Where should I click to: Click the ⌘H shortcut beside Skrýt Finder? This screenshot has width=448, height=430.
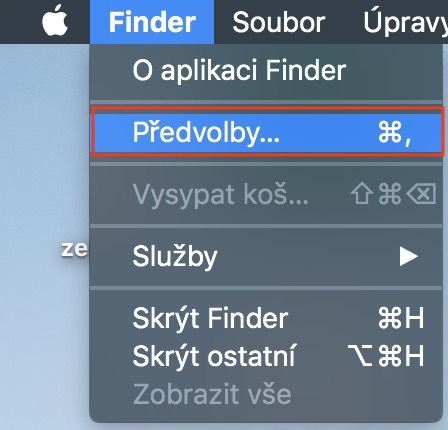tap(401, 318)
